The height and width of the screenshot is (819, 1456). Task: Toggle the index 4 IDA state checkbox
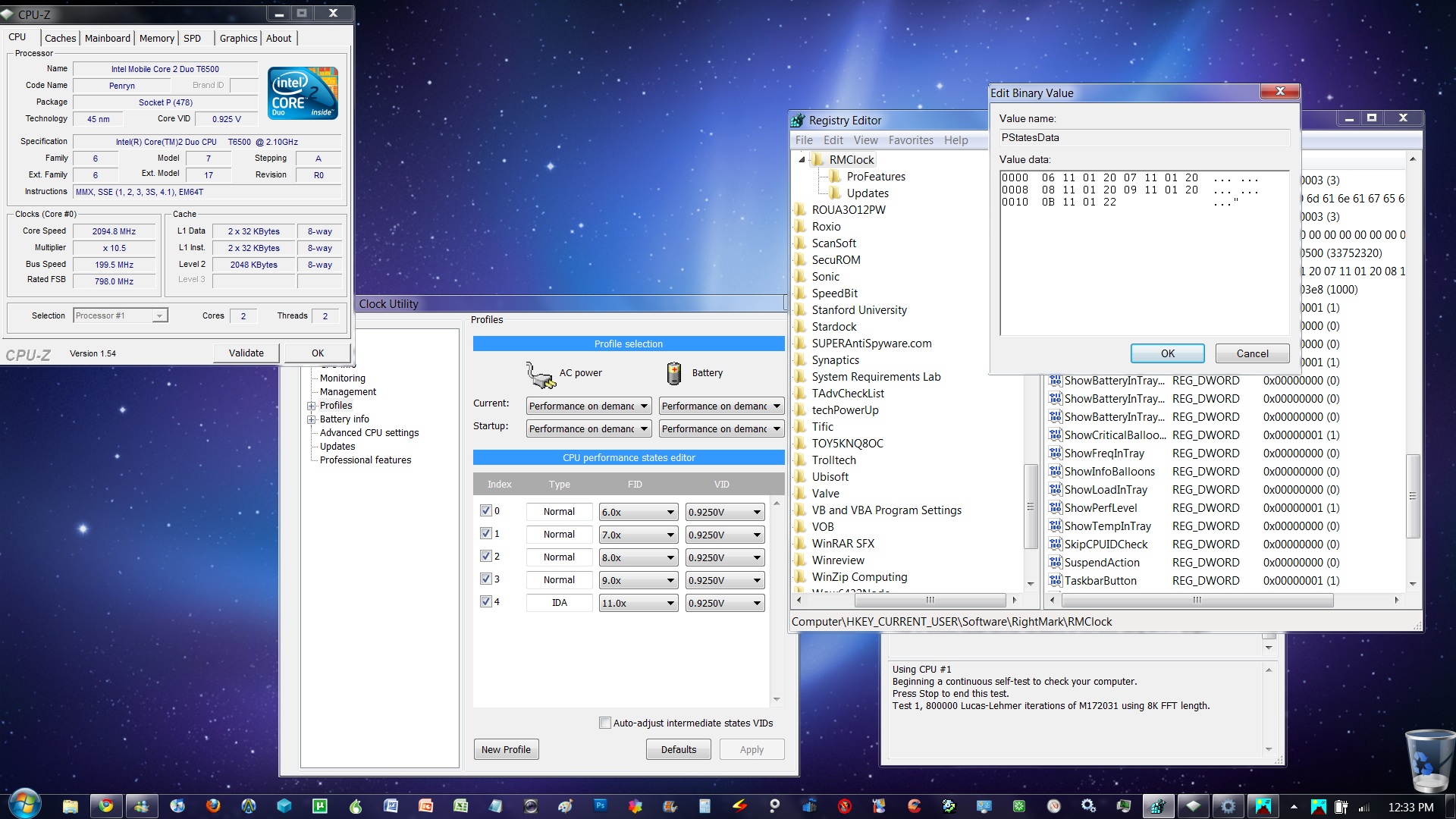(486, 602)
